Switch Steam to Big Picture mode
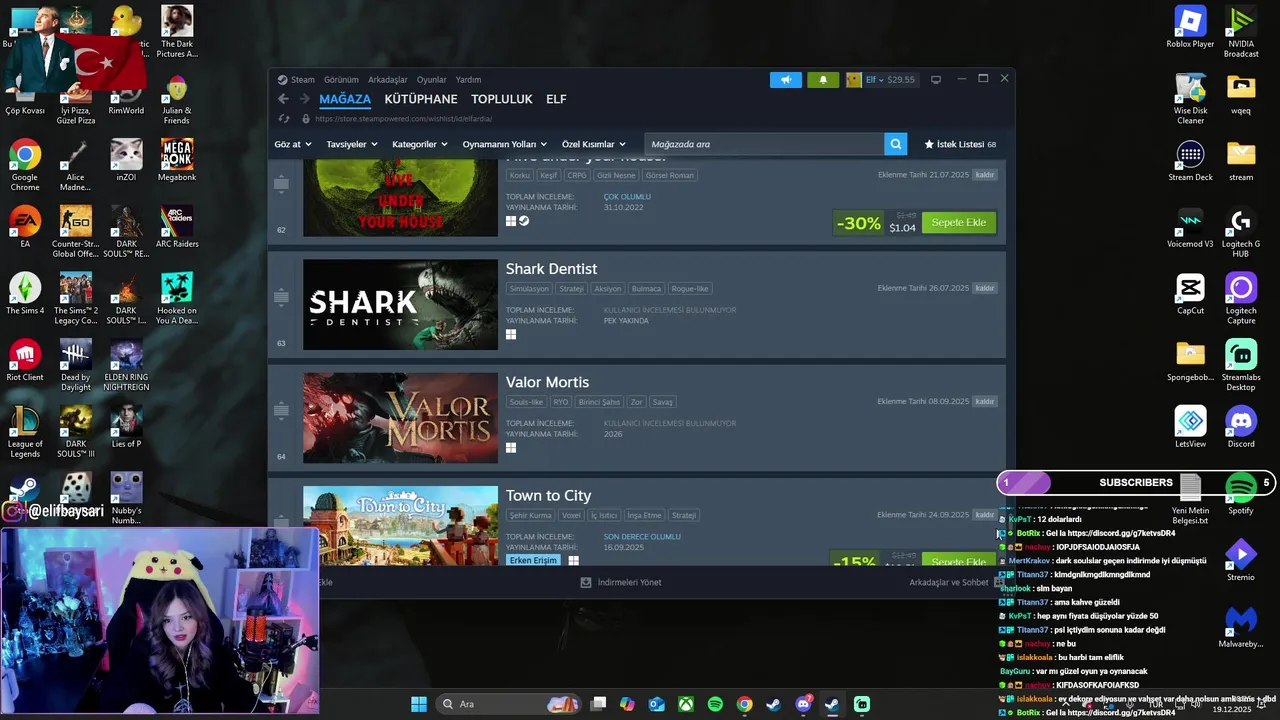 tap(936, 80)
